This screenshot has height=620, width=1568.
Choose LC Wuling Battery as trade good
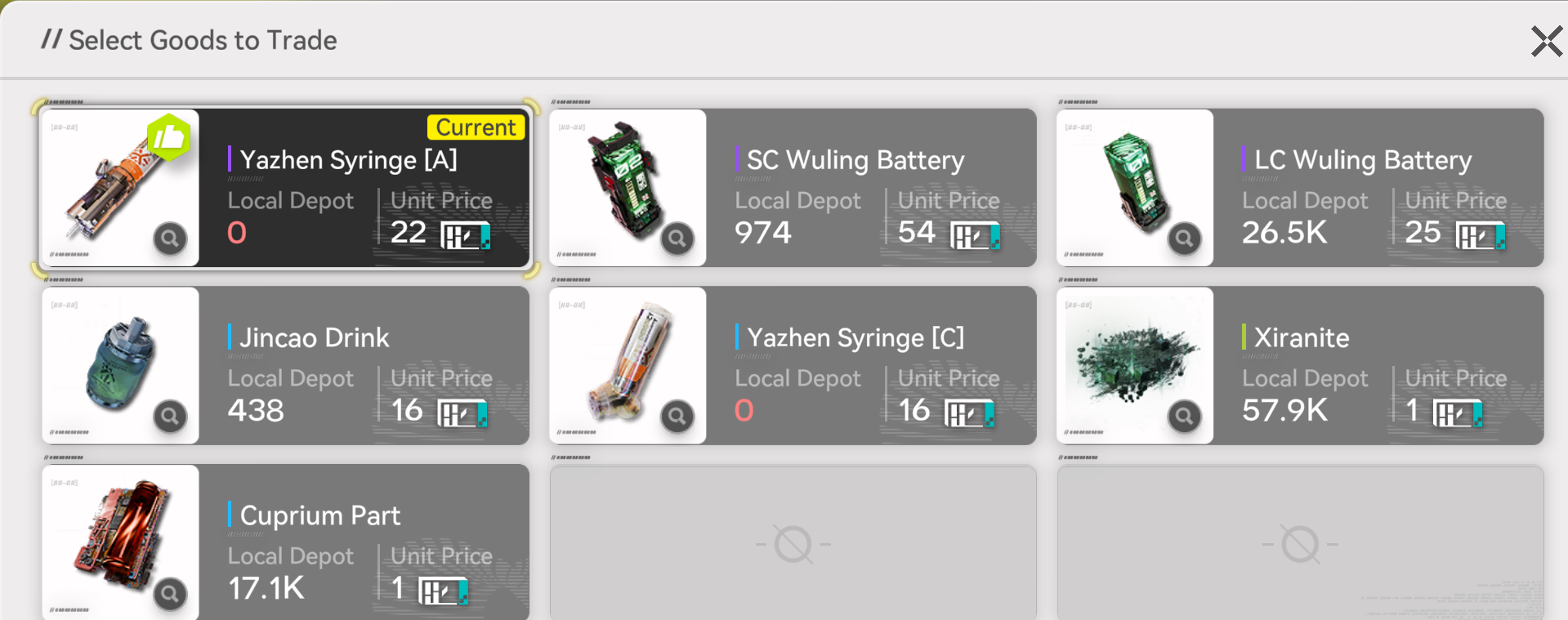tap(1300, 188)
